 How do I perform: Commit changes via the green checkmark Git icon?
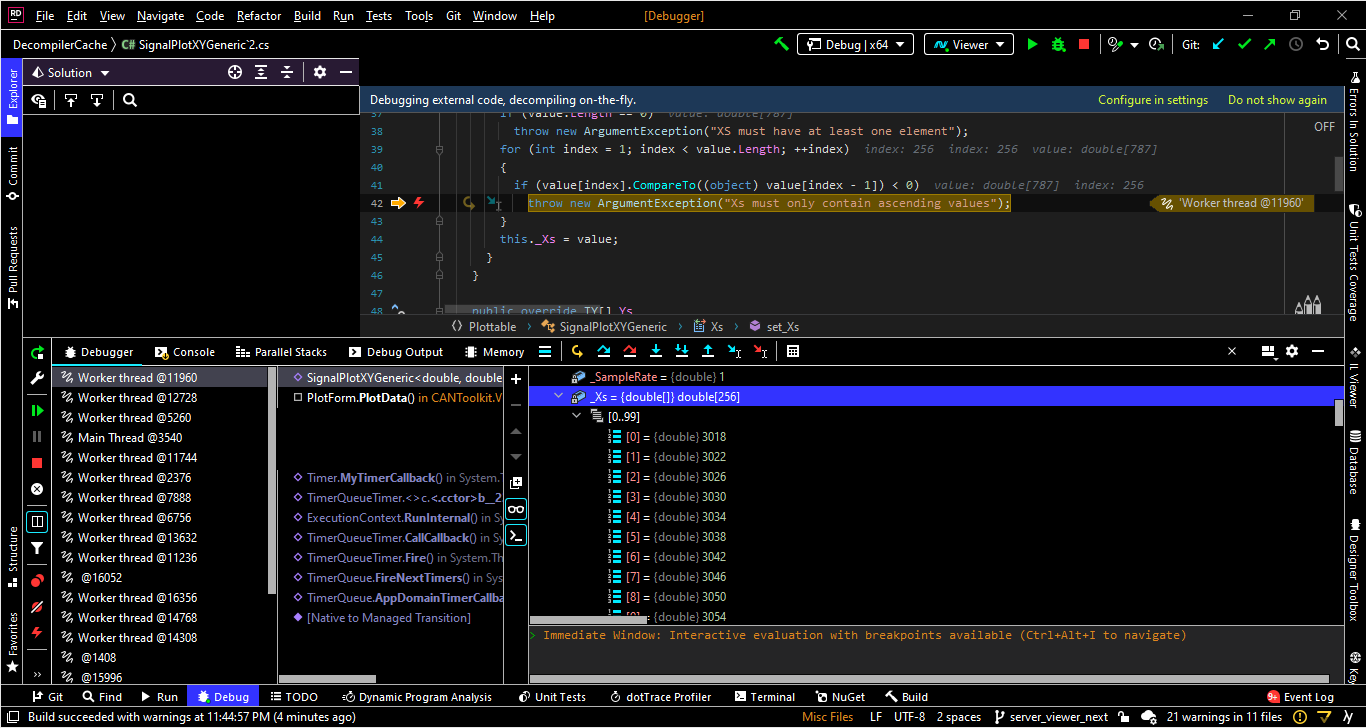(x=1244, y=44)
